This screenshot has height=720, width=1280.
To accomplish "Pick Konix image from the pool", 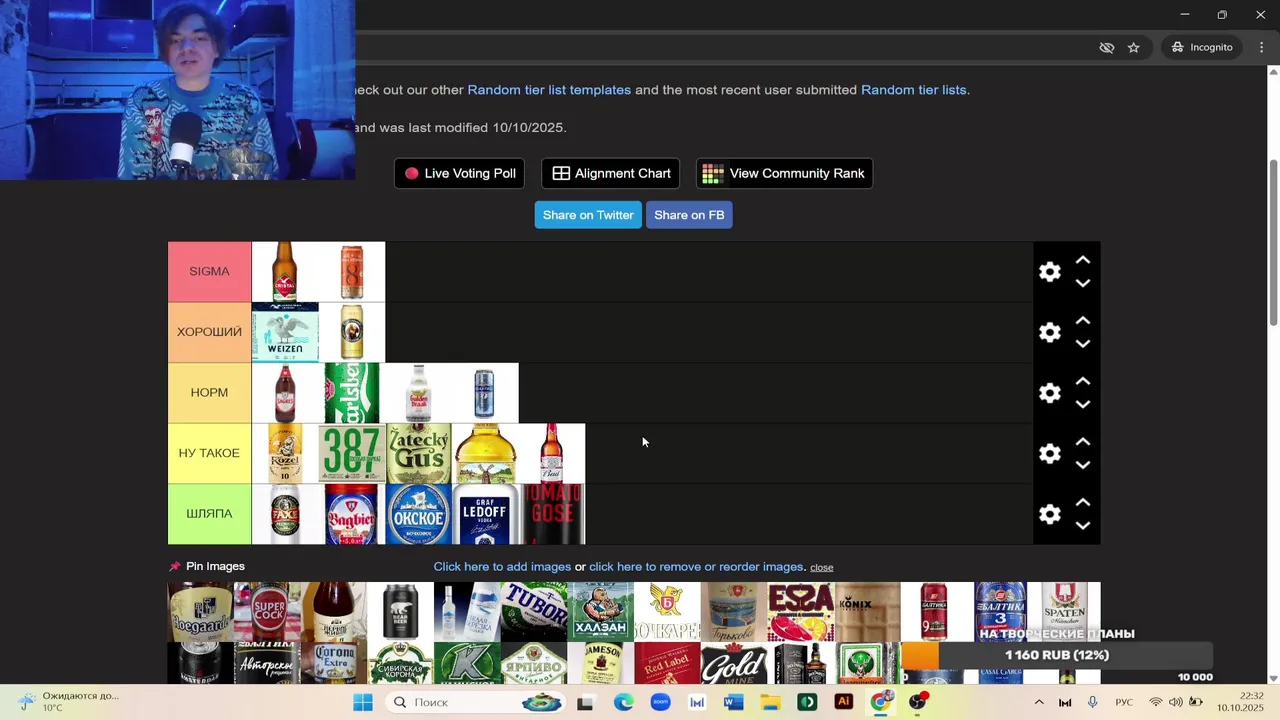I will [x=867, y=611].
